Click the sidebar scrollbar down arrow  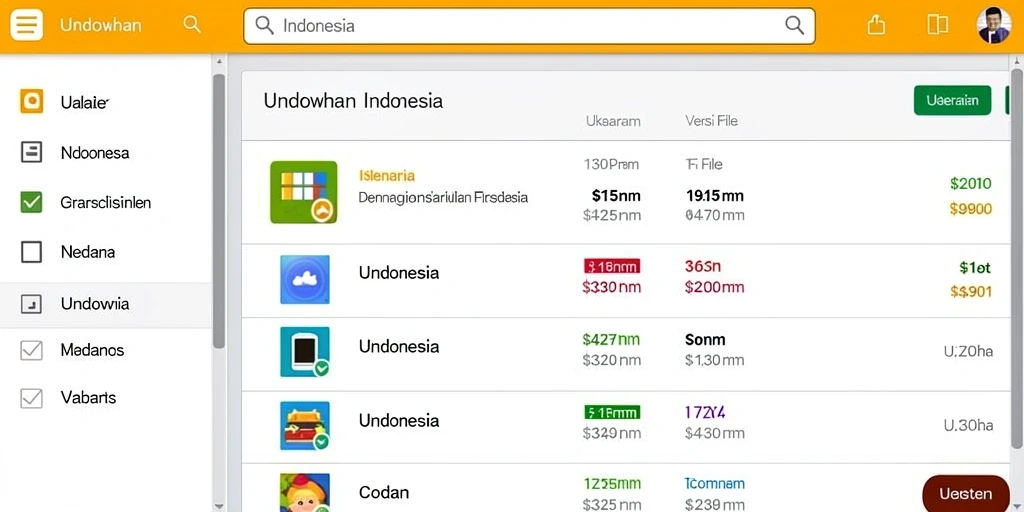pyautogui.click(x=219, y=505)
